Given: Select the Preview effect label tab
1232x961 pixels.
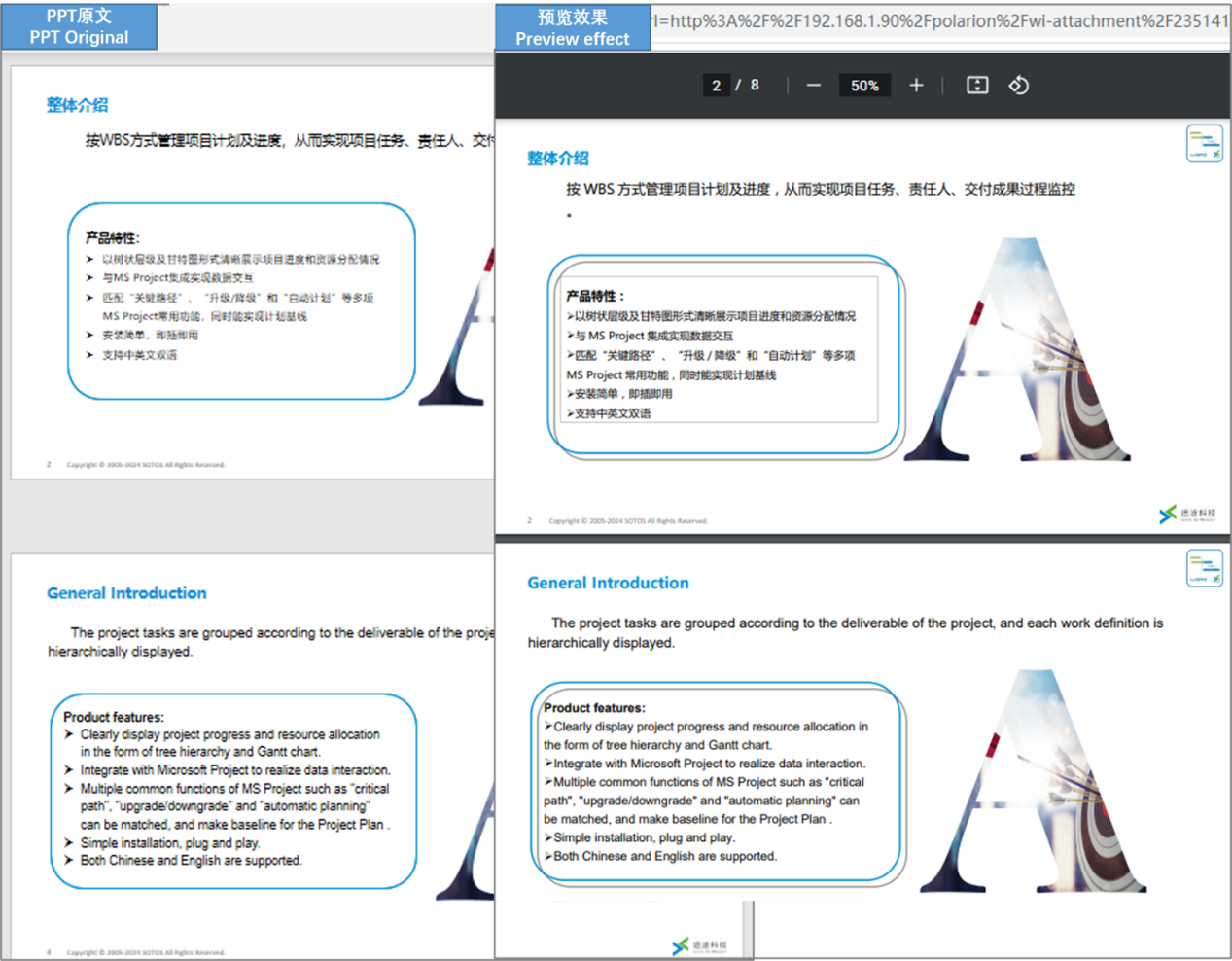Looking at the screenshot, I should pyautogui.click(x=572, y=27).
